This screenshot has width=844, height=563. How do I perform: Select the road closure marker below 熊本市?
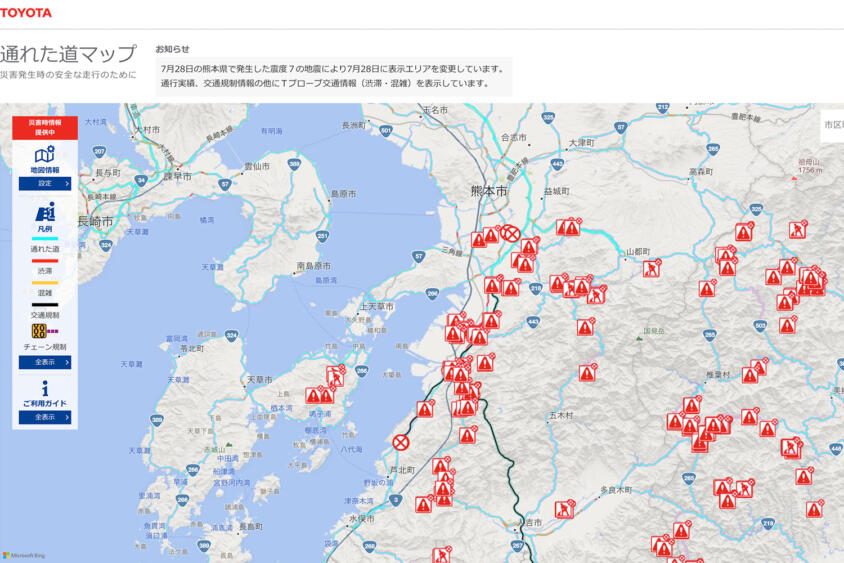click(510, 234)
